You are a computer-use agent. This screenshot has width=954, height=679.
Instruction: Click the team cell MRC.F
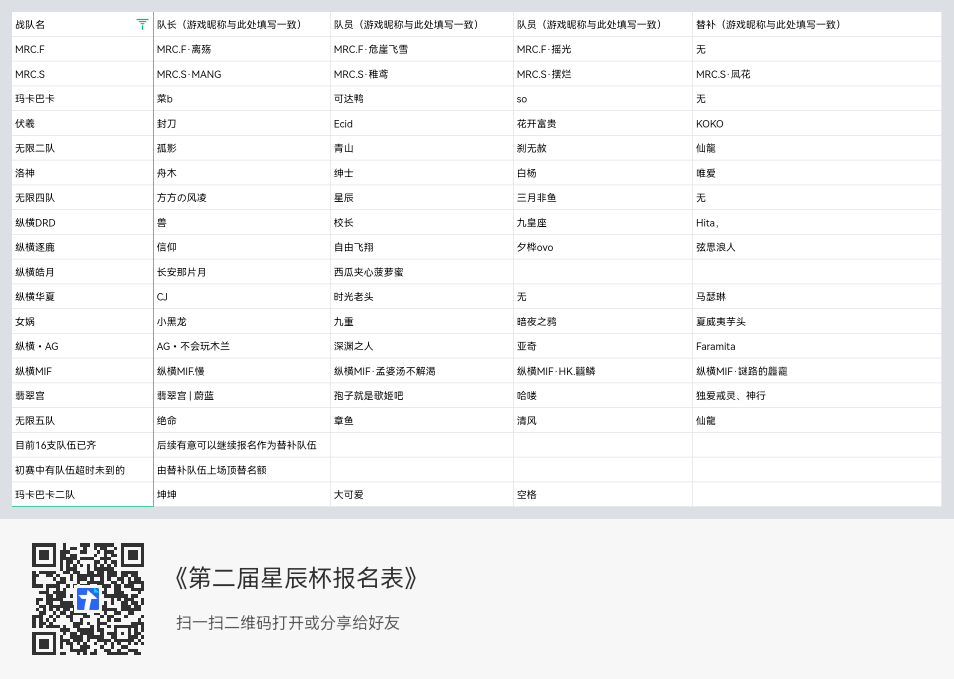(x=82, y=49)
